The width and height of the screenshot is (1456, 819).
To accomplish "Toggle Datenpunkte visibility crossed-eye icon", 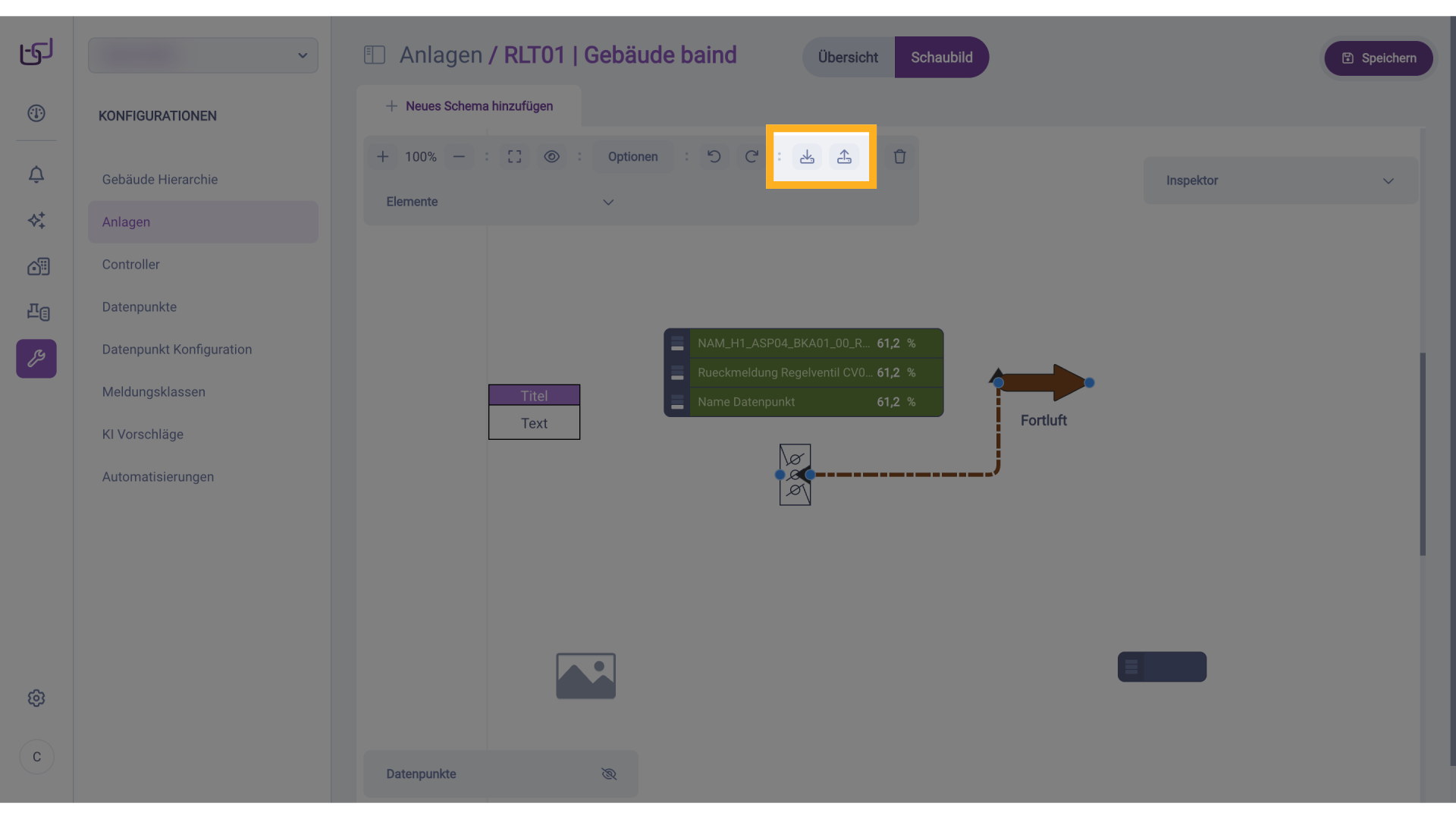I will pos(609,774).
